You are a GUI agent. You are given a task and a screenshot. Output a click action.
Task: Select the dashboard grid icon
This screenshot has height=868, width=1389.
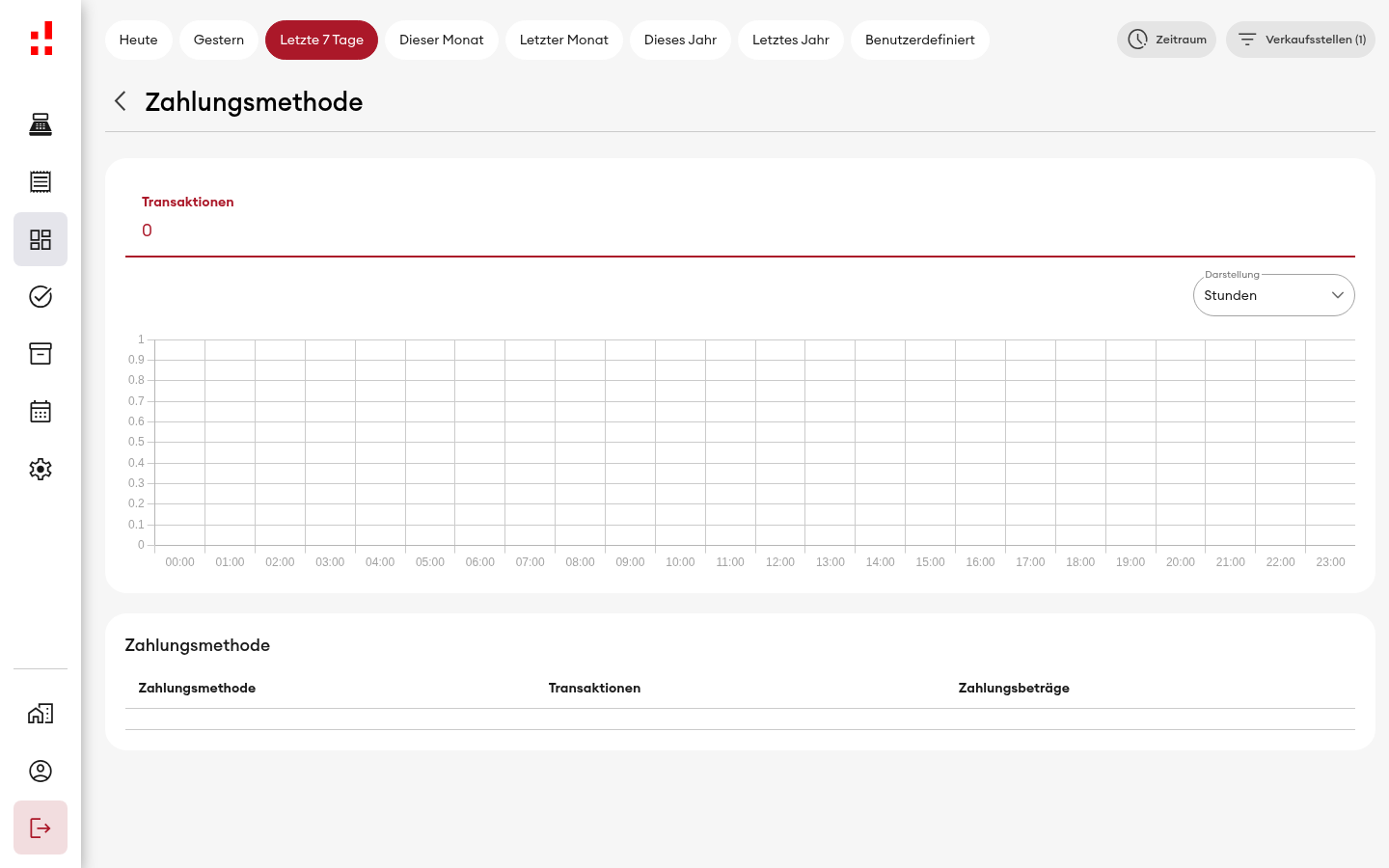tap(41, 239)
